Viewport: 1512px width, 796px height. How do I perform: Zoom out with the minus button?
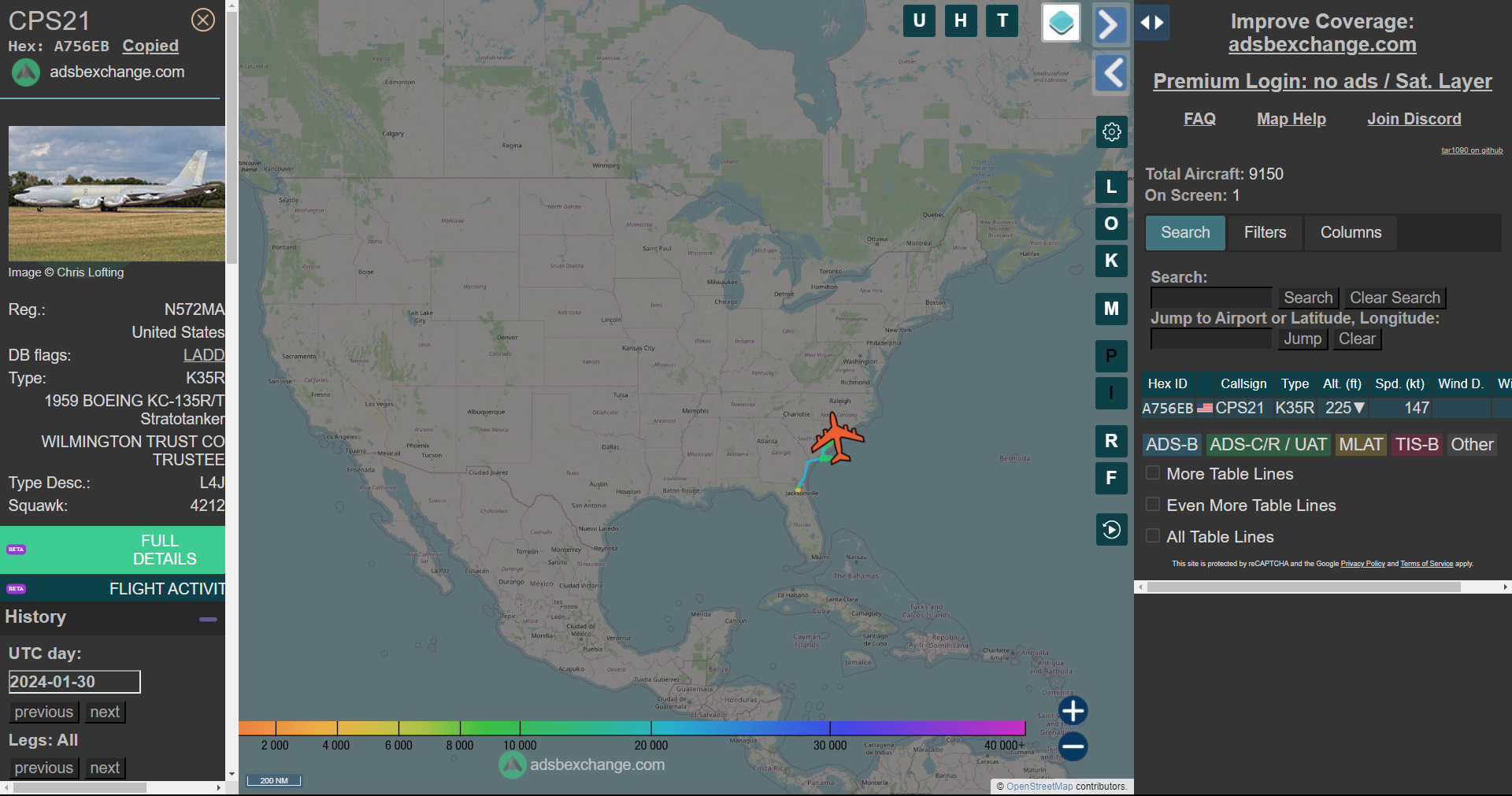(1073, 746)
